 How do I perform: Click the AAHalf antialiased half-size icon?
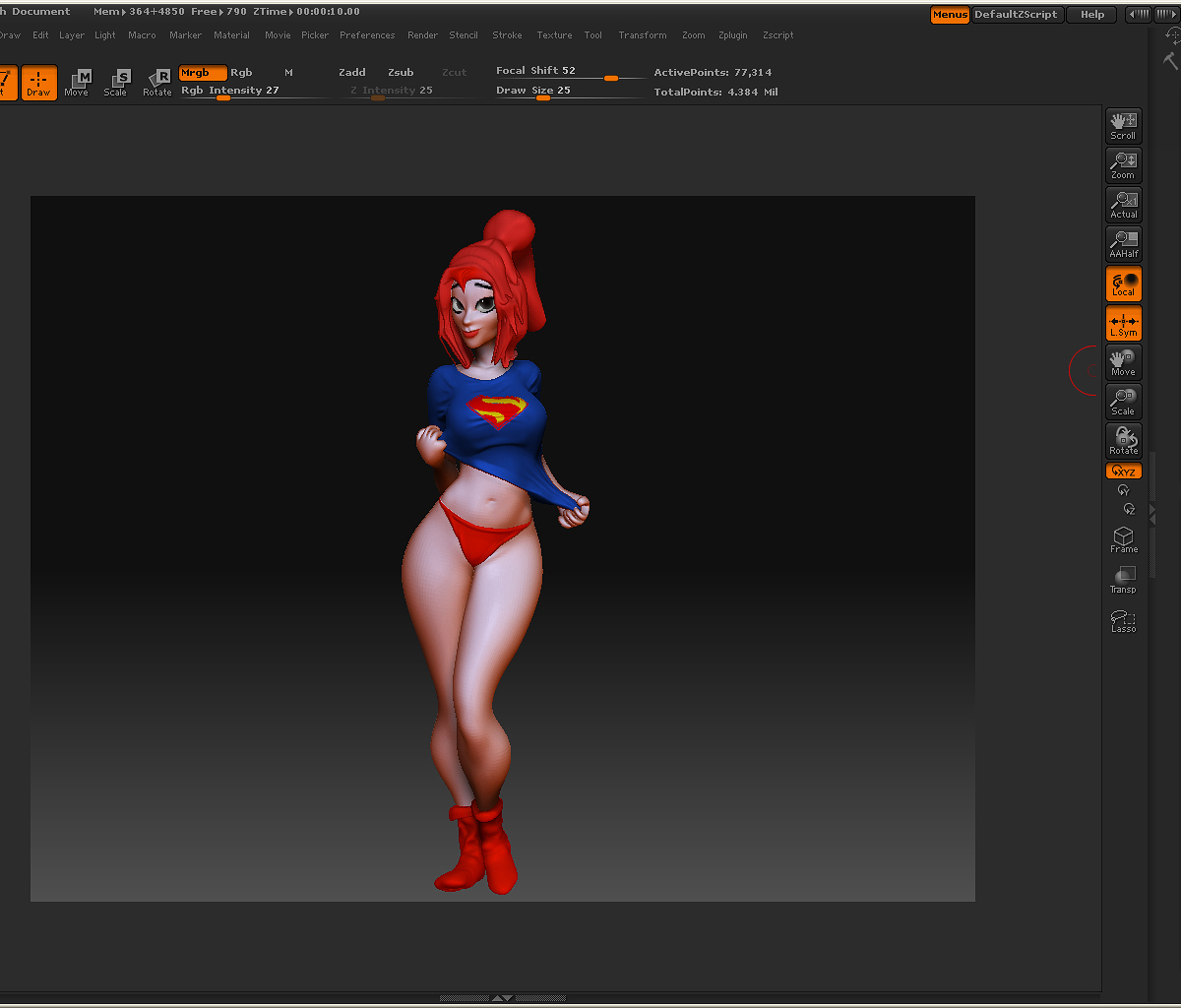click(1123, 243)
